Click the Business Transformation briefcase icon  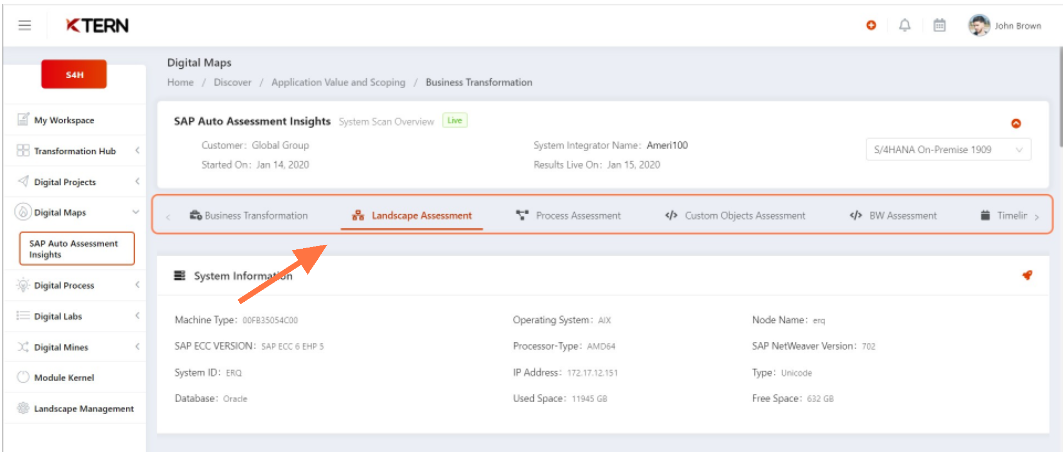(x=195, y=215)
